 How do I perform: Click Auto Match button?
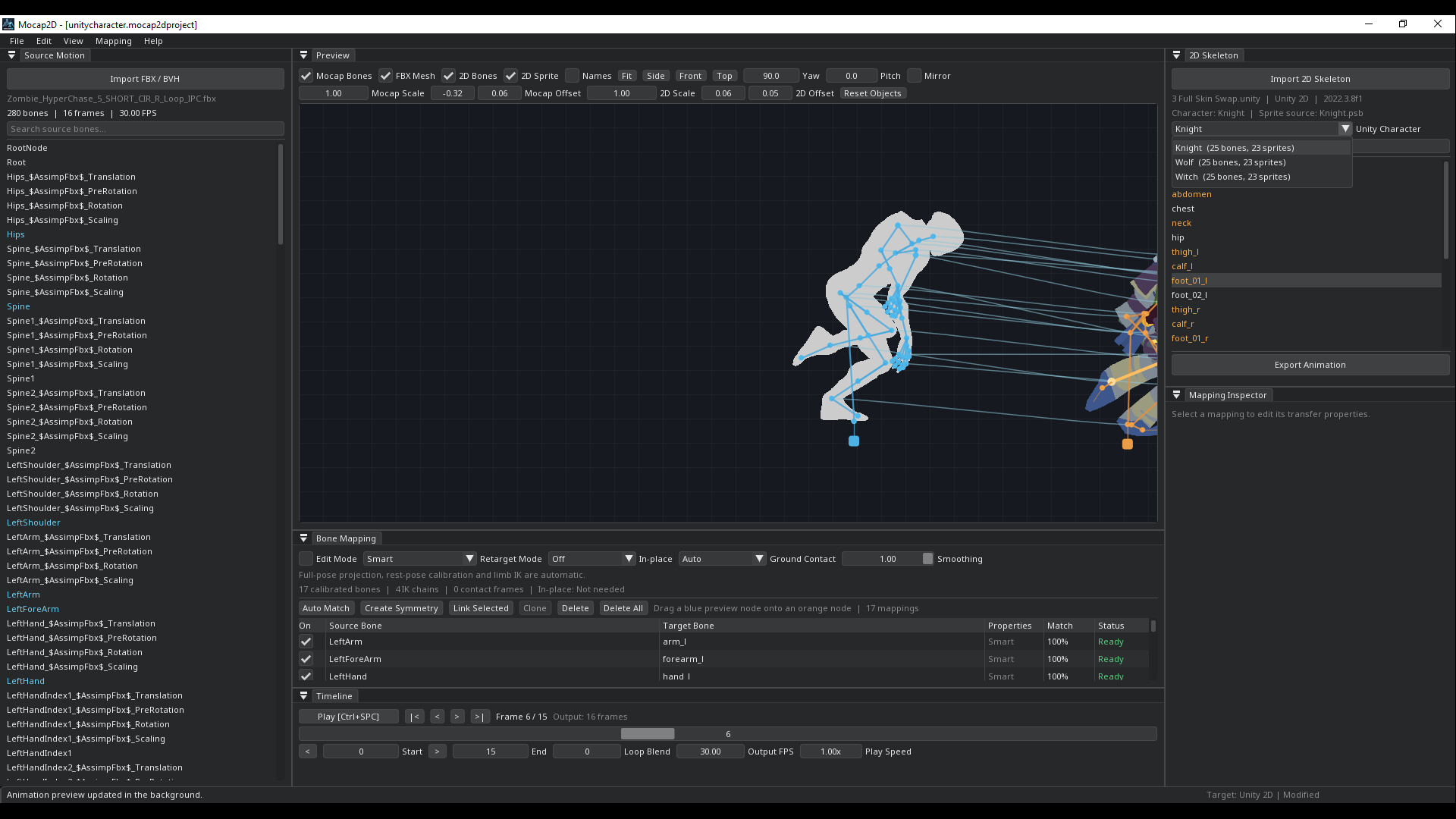(326, 608)
